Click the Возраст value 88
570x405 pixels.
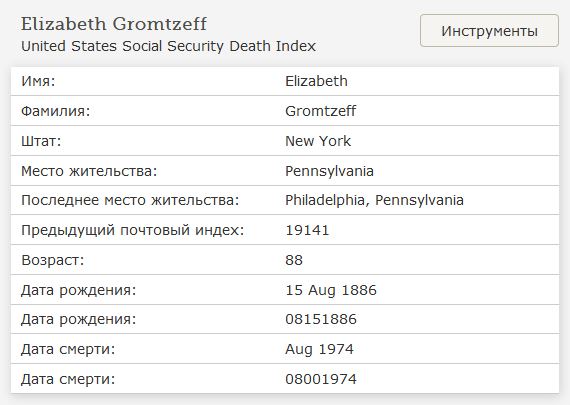point(294,260)
